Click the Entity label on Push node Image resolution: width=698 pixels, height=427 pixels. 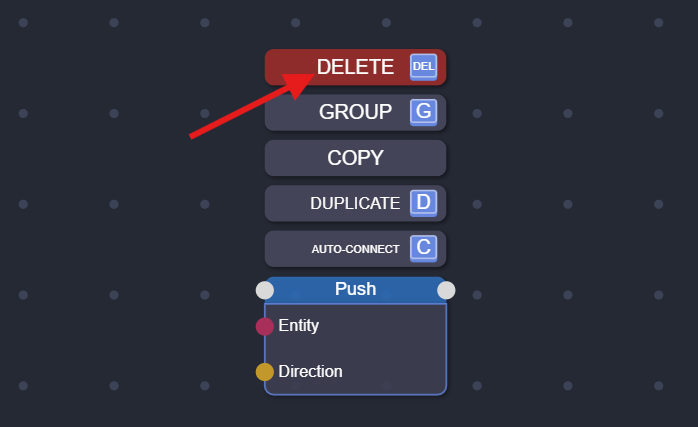pyautogui.click(x=299, y=325)
